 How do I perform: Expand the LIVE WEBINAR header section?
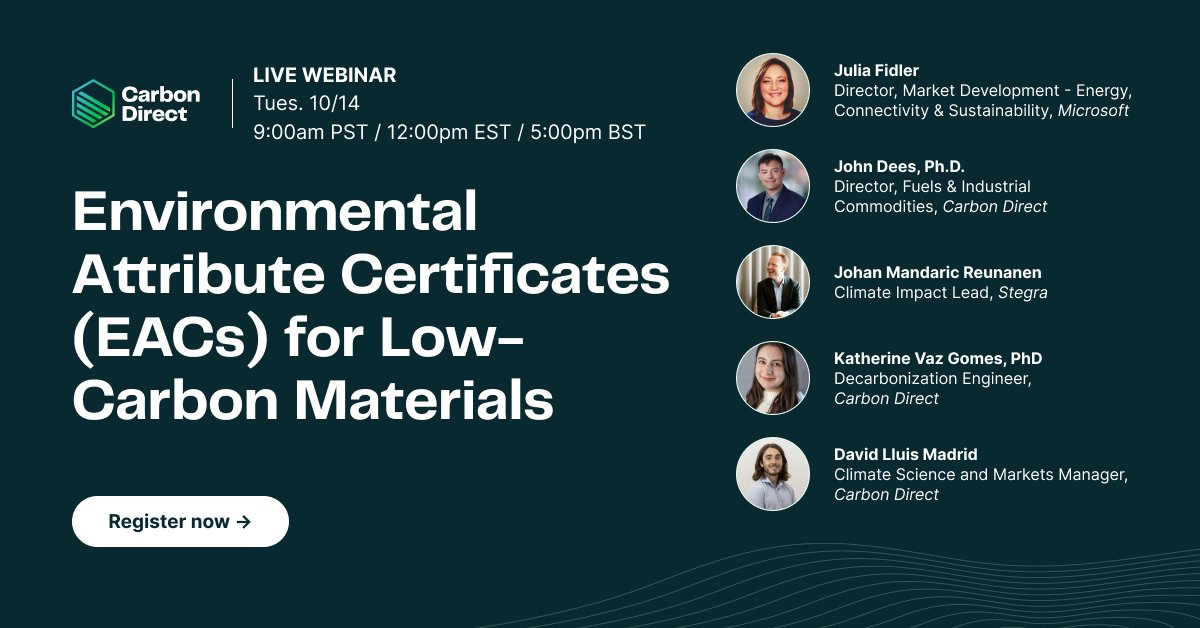point(325,75)
